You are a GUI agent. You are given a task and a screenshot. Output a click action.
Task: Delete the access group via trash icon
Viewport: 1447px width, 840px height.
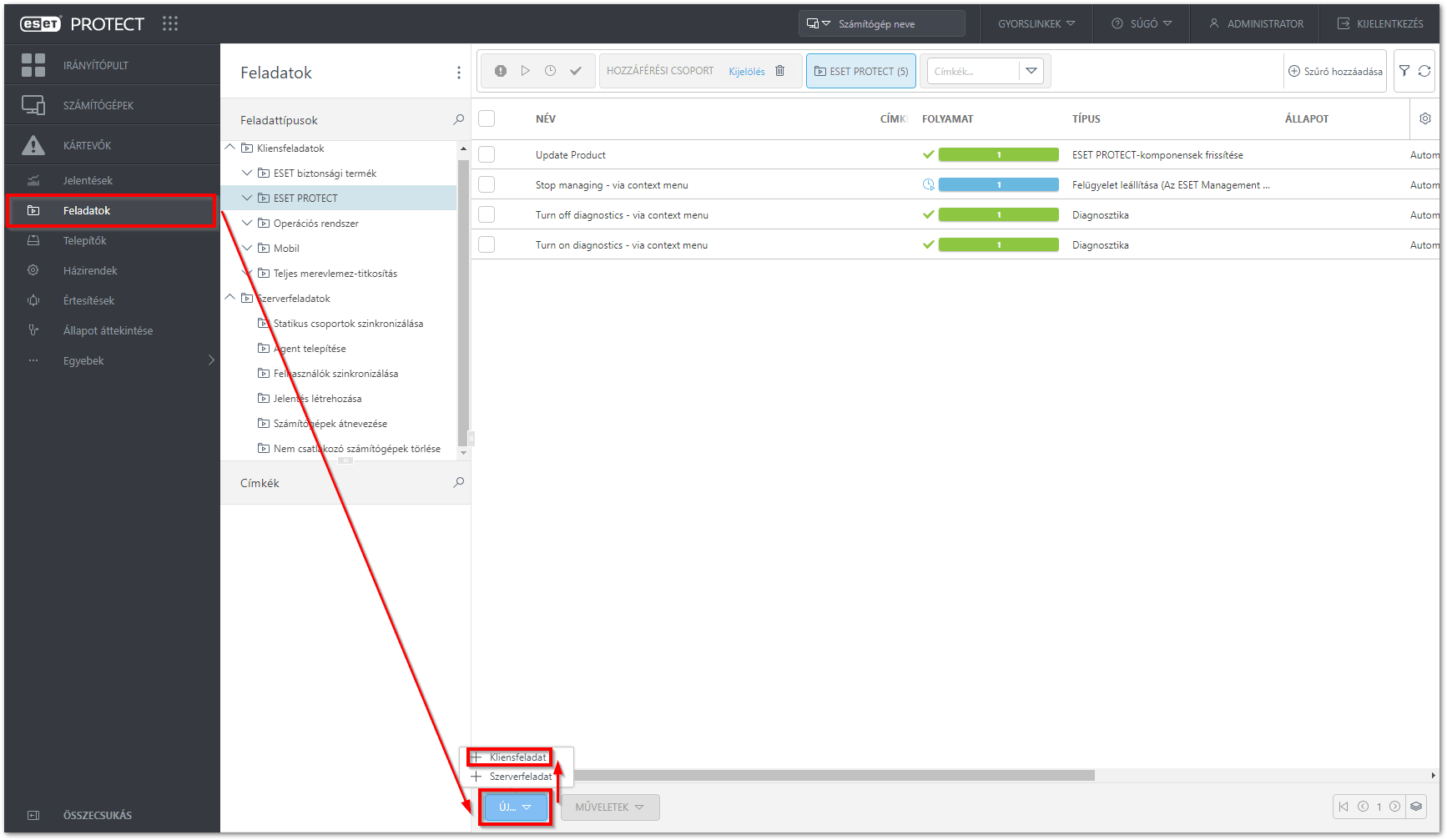click(x=779, y=71)
